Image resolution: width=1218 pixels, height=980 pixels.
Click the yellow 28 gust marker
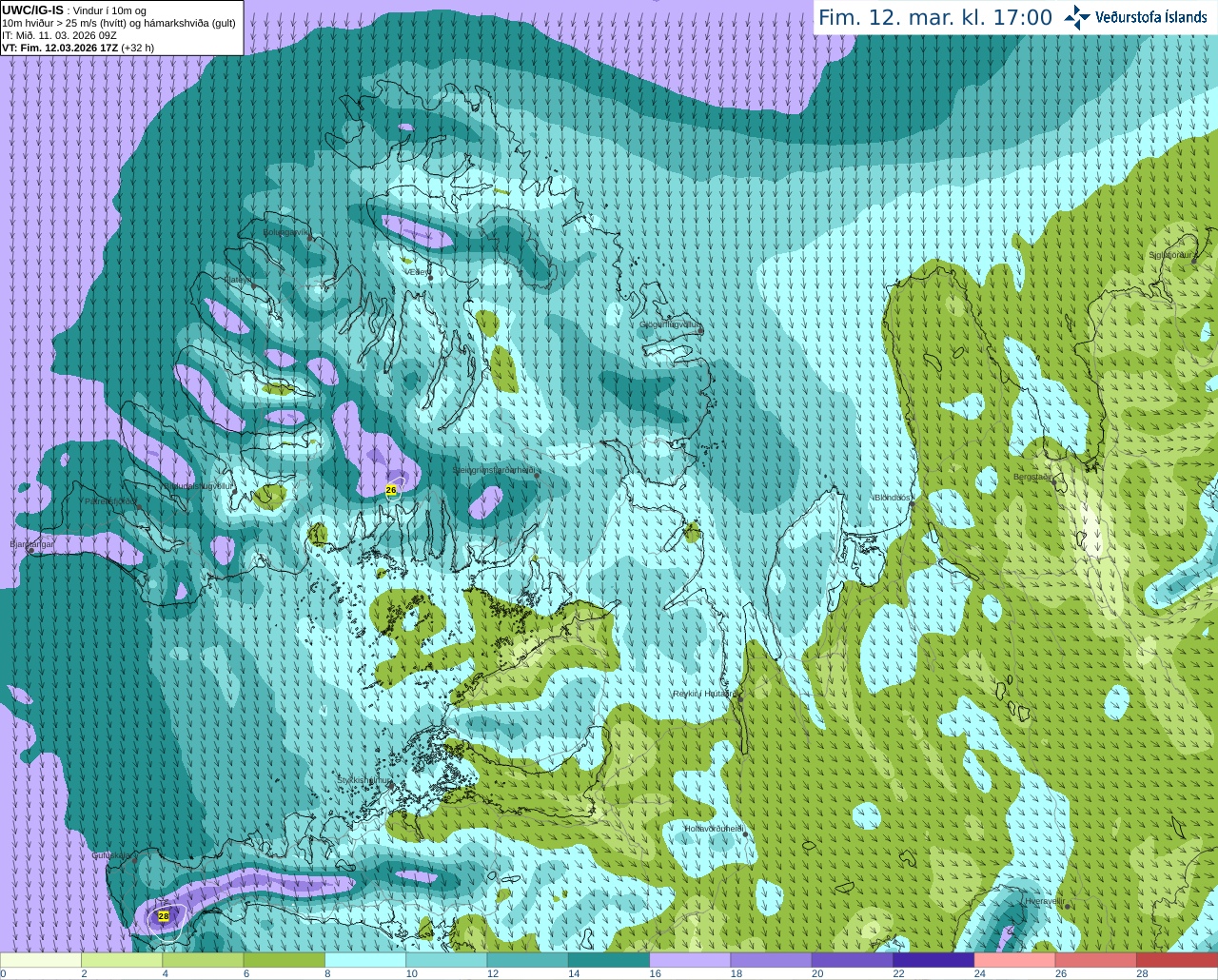[164, 916]
